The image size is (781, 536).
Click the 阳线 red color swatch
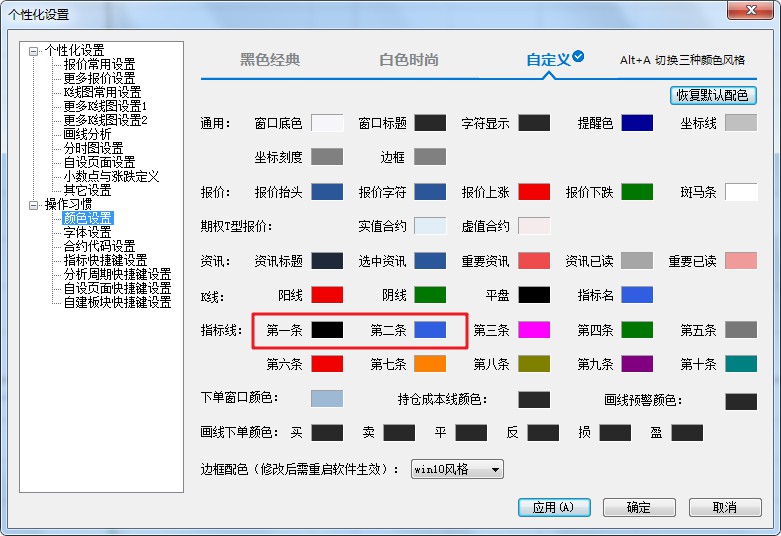point(327,295)
